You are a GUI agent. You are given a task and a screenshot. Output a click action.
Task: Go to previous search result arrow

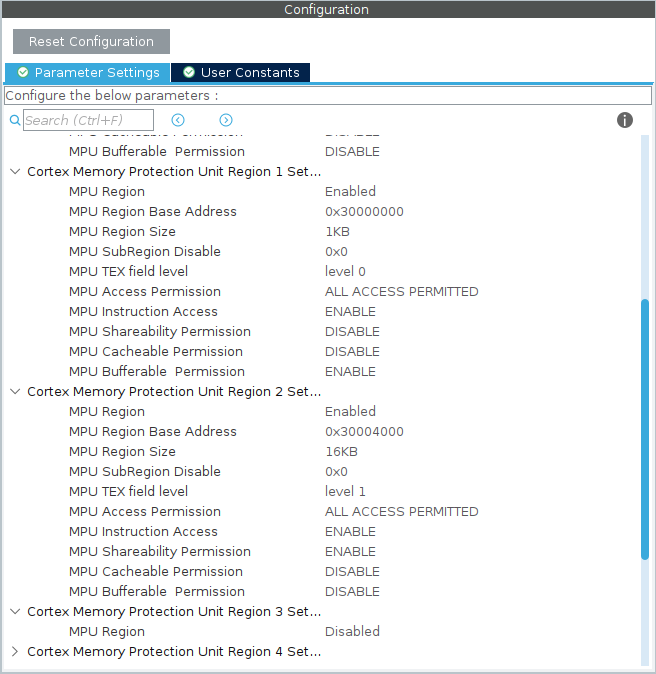(178, 120)
